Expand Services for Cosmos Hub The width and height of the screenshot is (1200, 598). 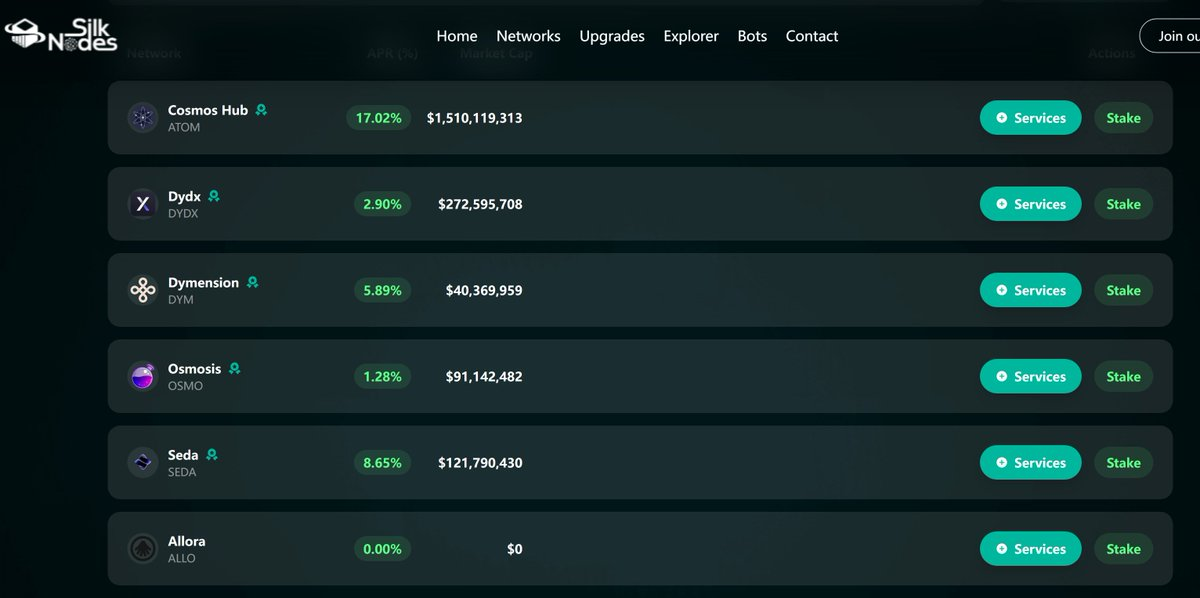coord(1030,118)
